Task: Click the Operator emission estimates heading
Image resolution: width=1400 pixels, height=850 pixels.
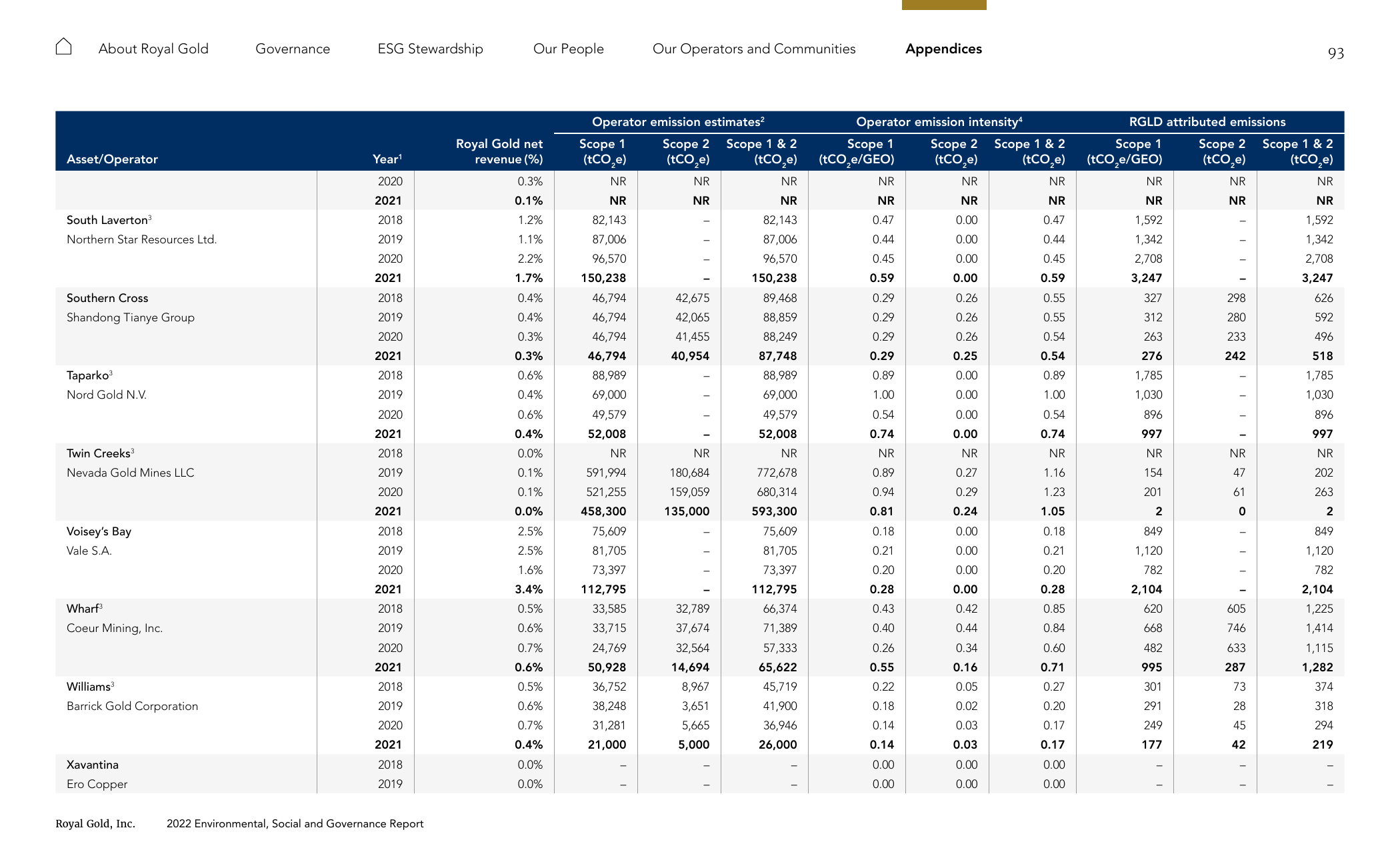Action: click(678, 122)
